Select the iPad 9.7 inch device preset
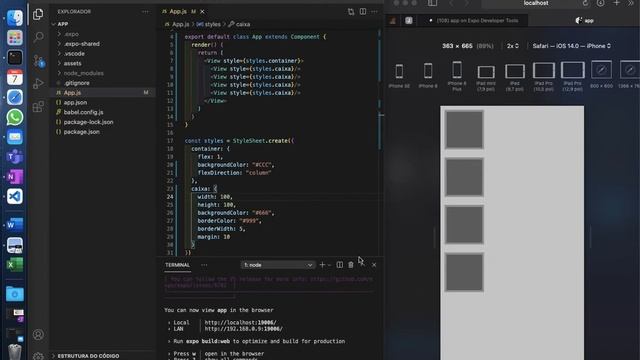Image resolution: width=640 pixels, height=360 pixels. coord(515,77)
